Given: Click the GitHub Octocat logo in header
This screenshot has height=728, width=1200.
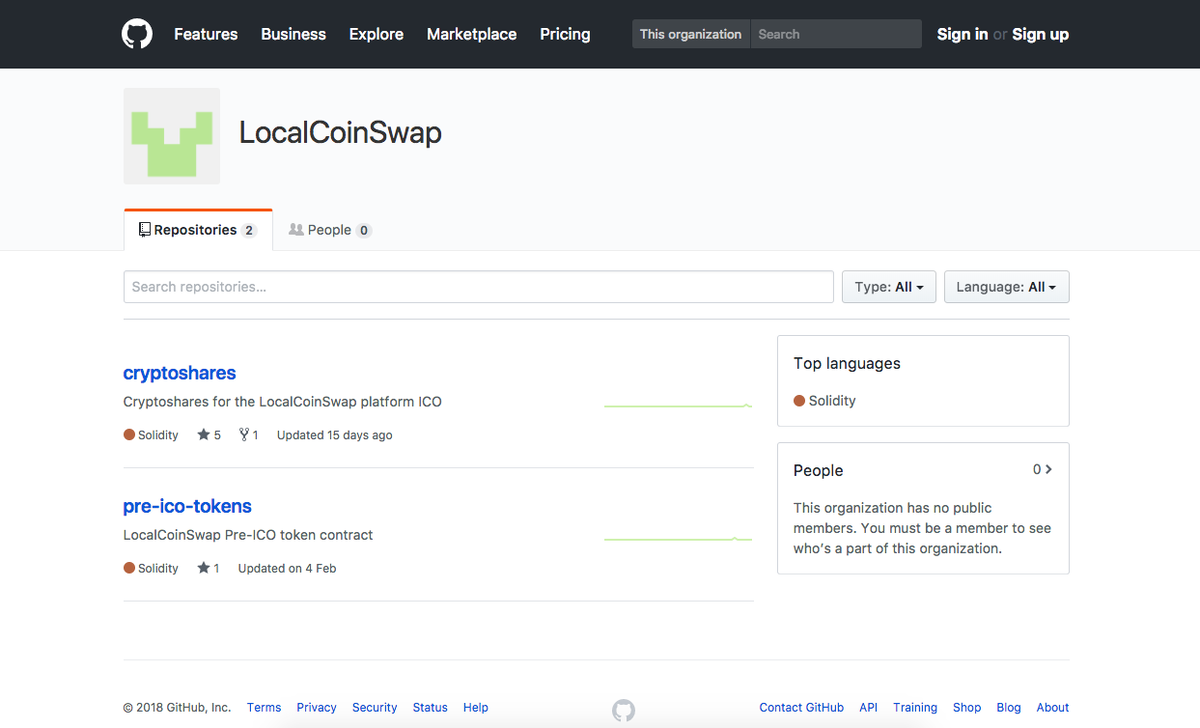Looking at the screenshot, I should [137, 34].
